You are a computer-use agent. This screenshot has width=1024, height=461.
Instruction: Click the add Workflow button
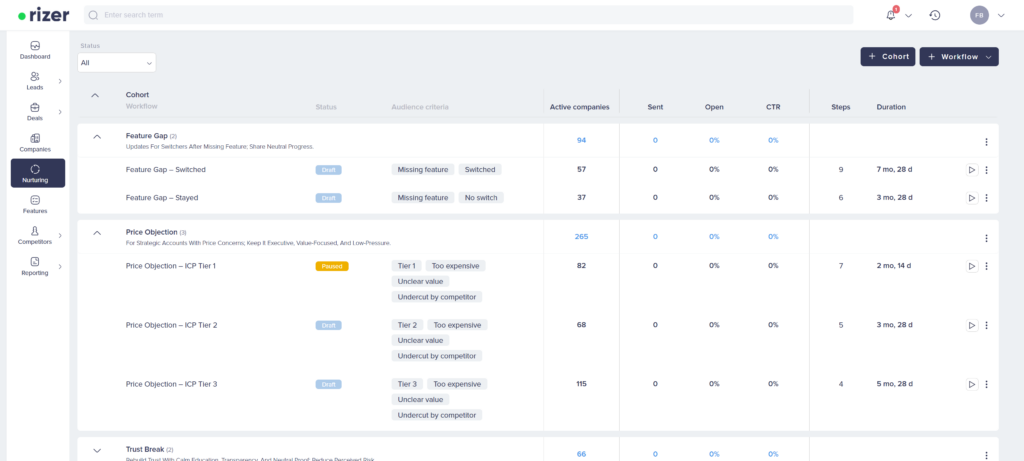pos(958,57)
